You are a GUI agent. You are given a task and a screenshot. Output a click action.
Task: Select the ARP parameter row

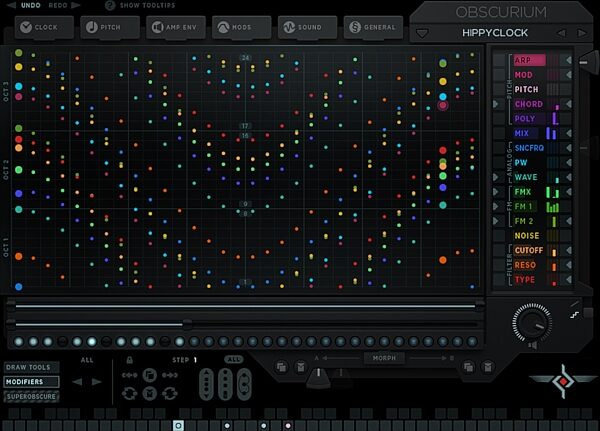pyautogui.click(x=529, y=60)
